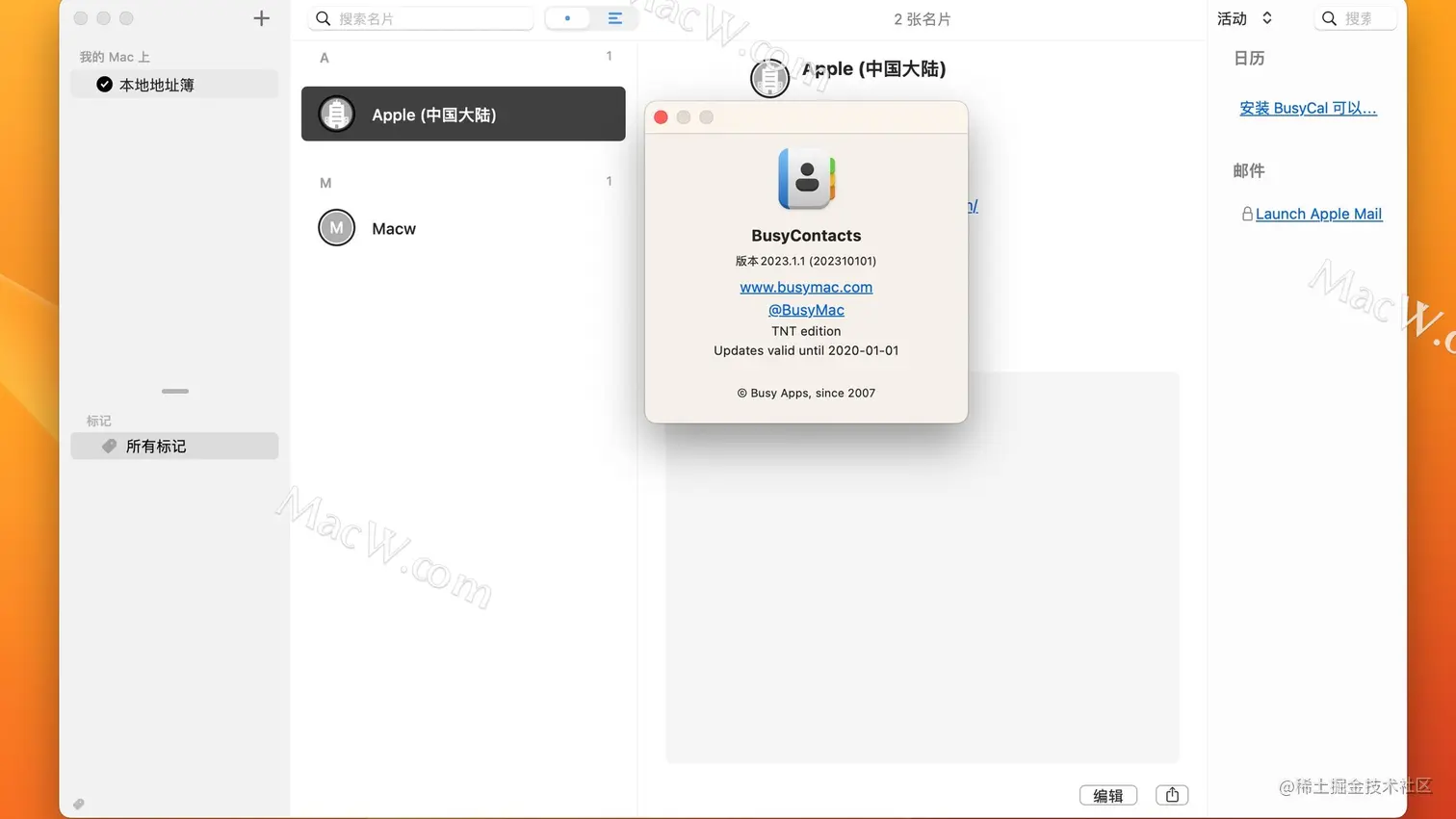
Task: Open the 安装 BusyCal 可以… link
Action: [1308, 108]
